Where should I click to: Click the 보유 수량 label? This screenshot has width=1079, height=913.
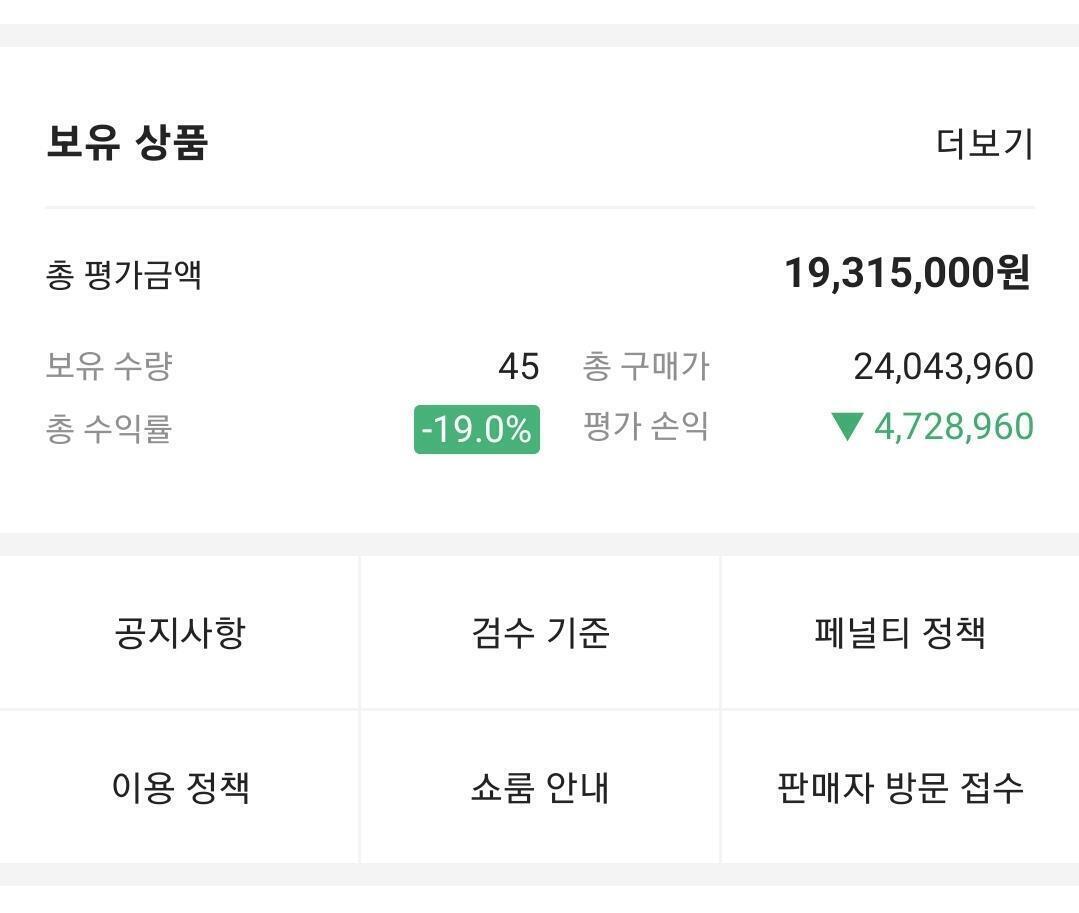(109, 366)
